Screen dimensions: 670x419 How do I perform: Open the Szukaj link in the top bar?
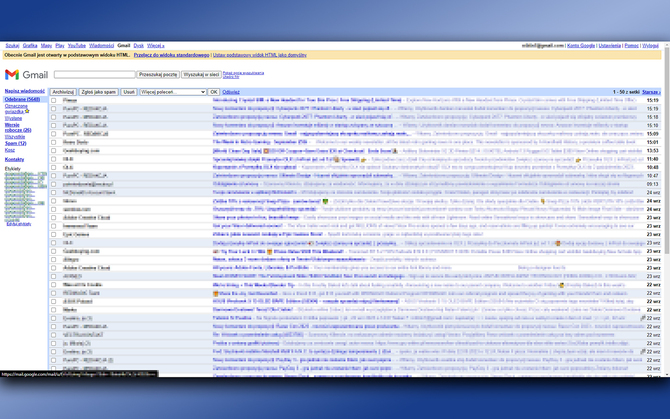point(12,46)
